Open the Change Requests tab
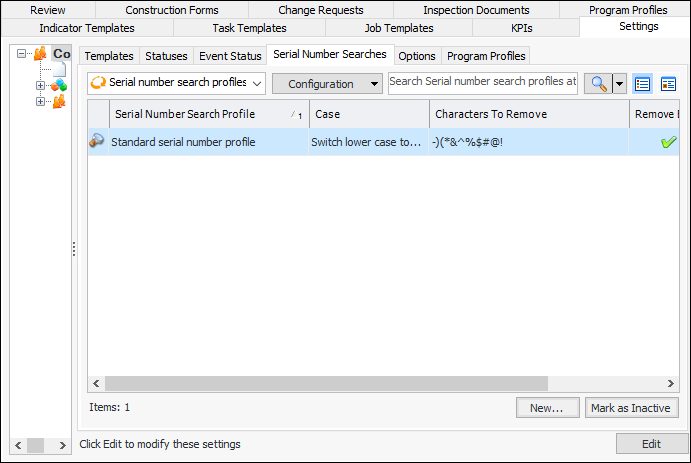This screenshot has height=463, width=691. click(x=321, y=10)
